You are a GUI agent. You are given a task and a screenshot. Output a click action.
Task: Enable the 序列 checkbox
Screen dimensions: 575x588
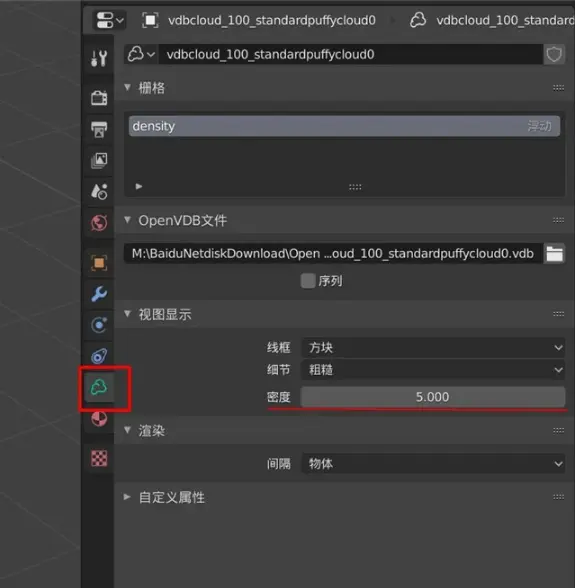(x=308, y=281)
